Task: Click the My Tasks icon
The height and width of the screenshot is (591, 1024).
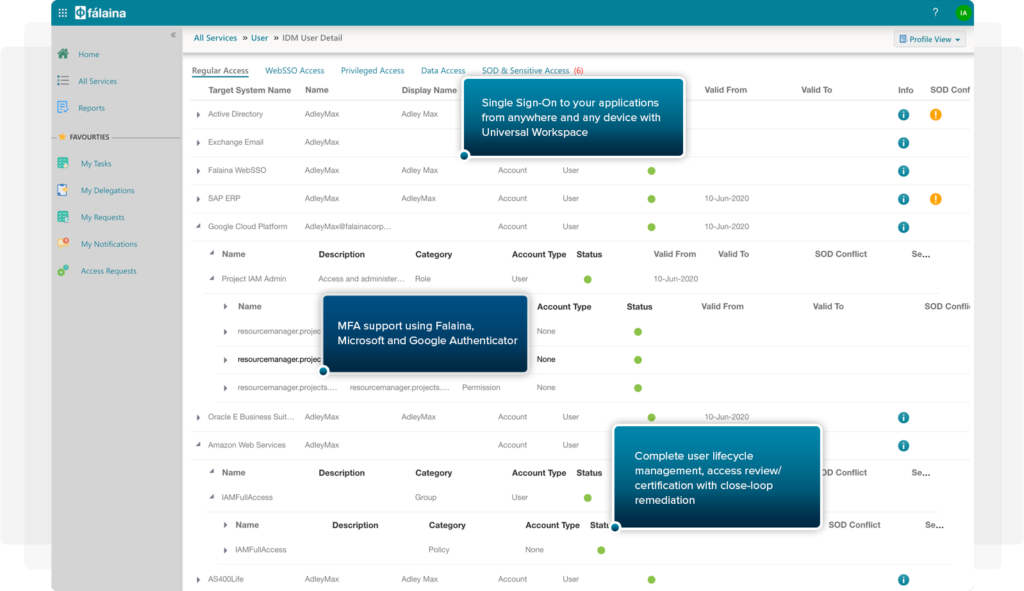Action: pyautogui.click(x=63, y=163)
